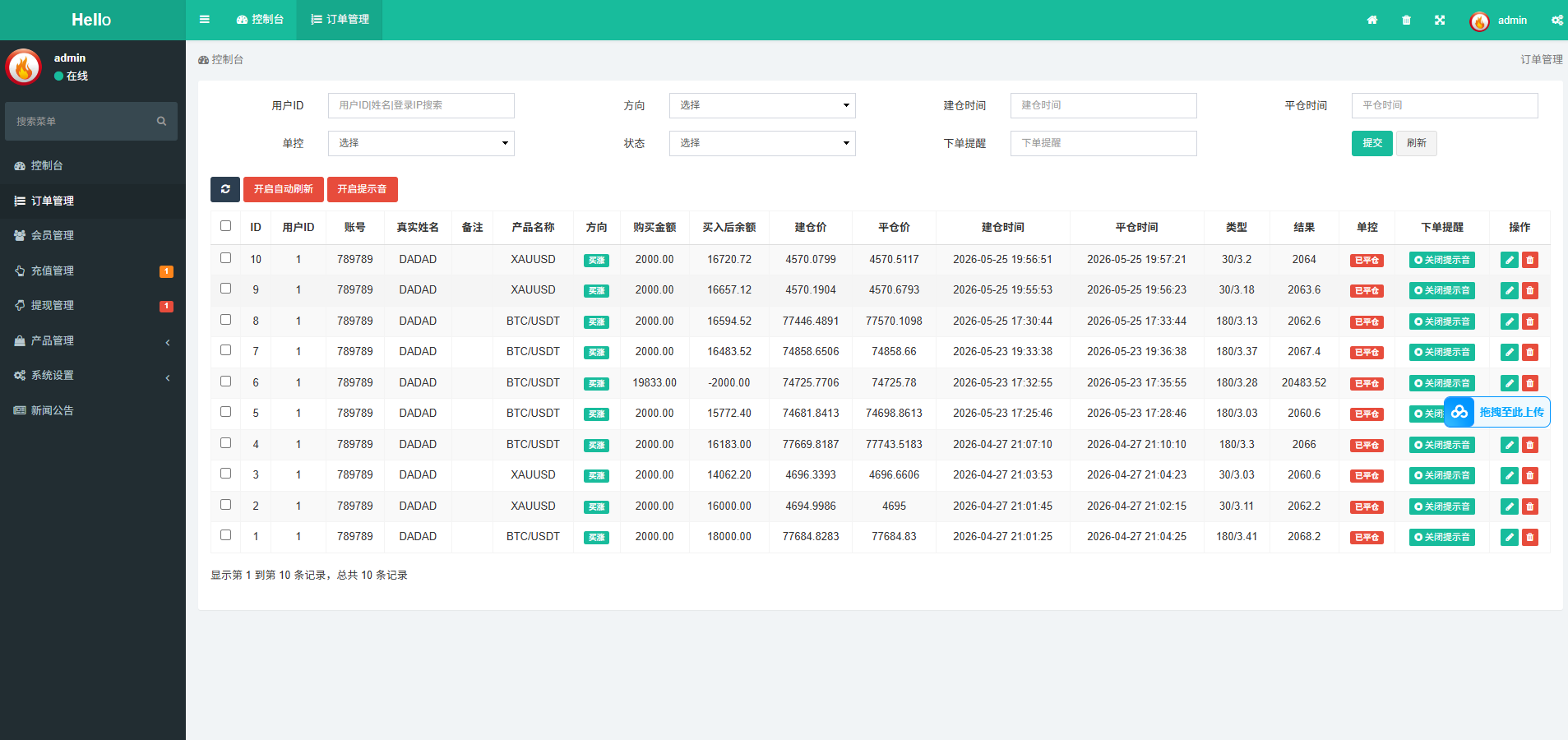Viewport: 1568px width, 740px height.
Task: Open 控制台 in the sidebar
Action: click(x=93, y=165)
